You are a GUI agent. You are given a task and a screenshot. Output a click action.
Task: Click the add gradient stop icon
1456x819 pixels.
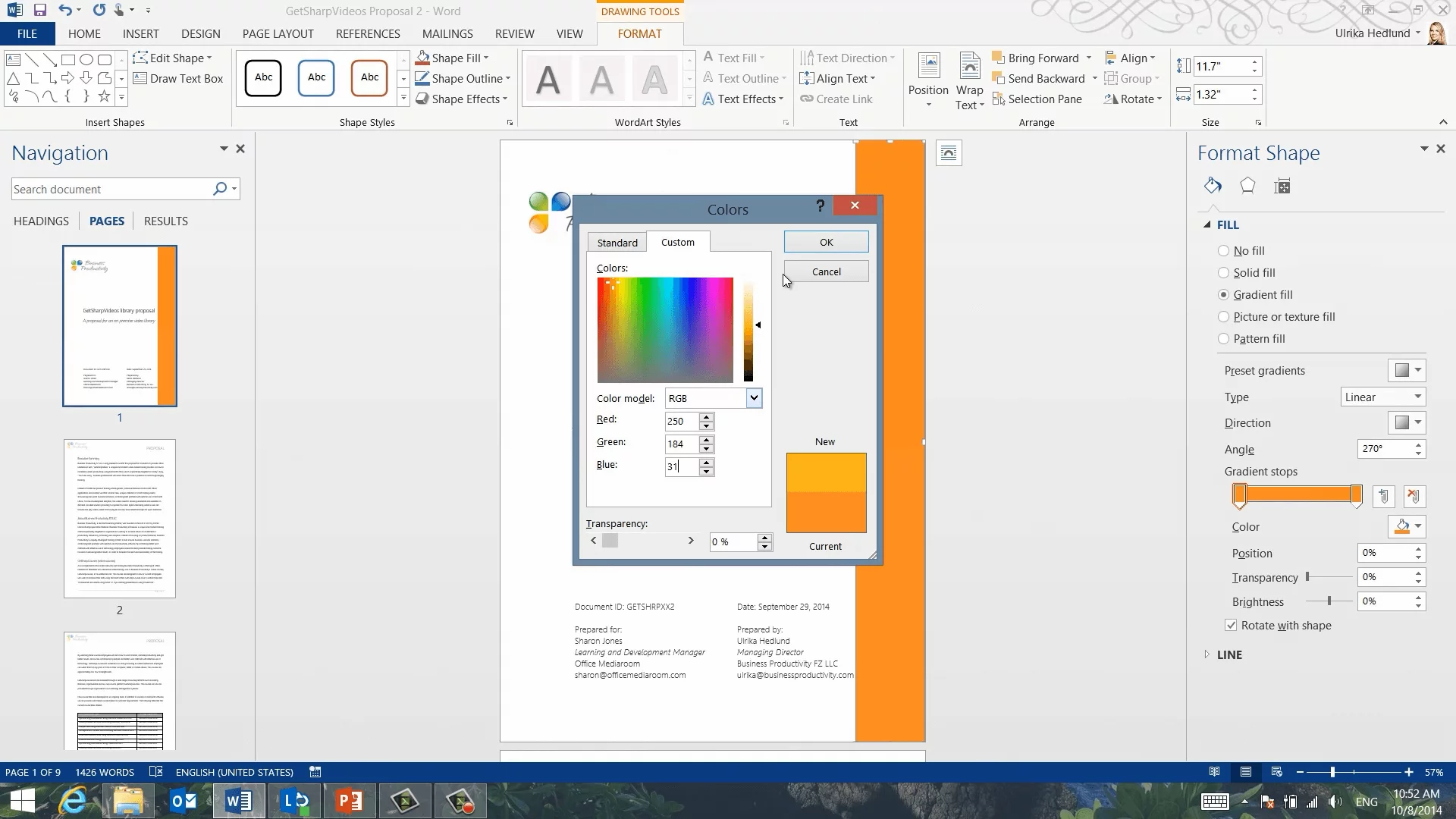(x=1383, y=497)
